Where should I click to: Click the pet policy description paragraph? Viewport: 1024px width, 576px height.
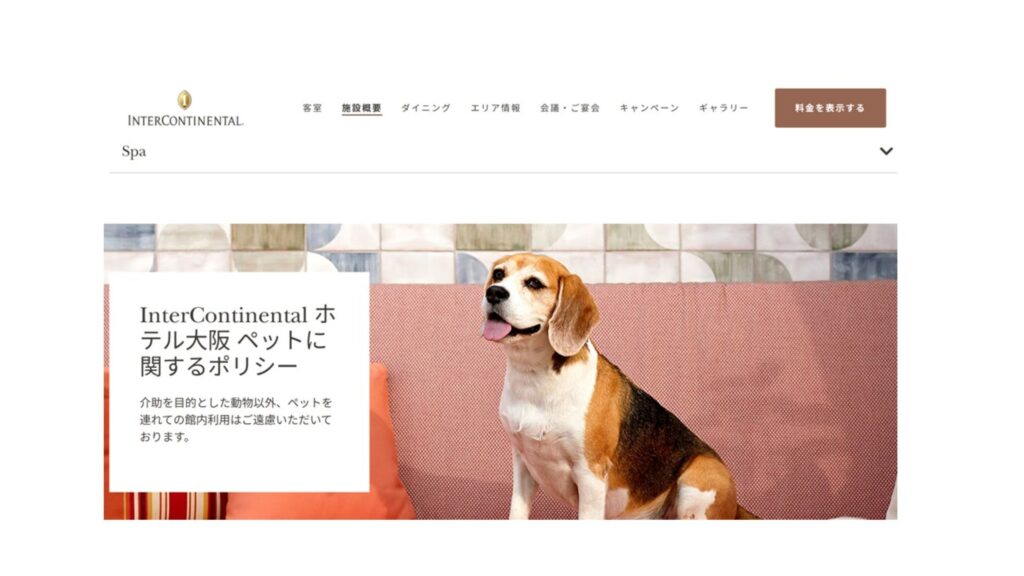click(236, 419)
